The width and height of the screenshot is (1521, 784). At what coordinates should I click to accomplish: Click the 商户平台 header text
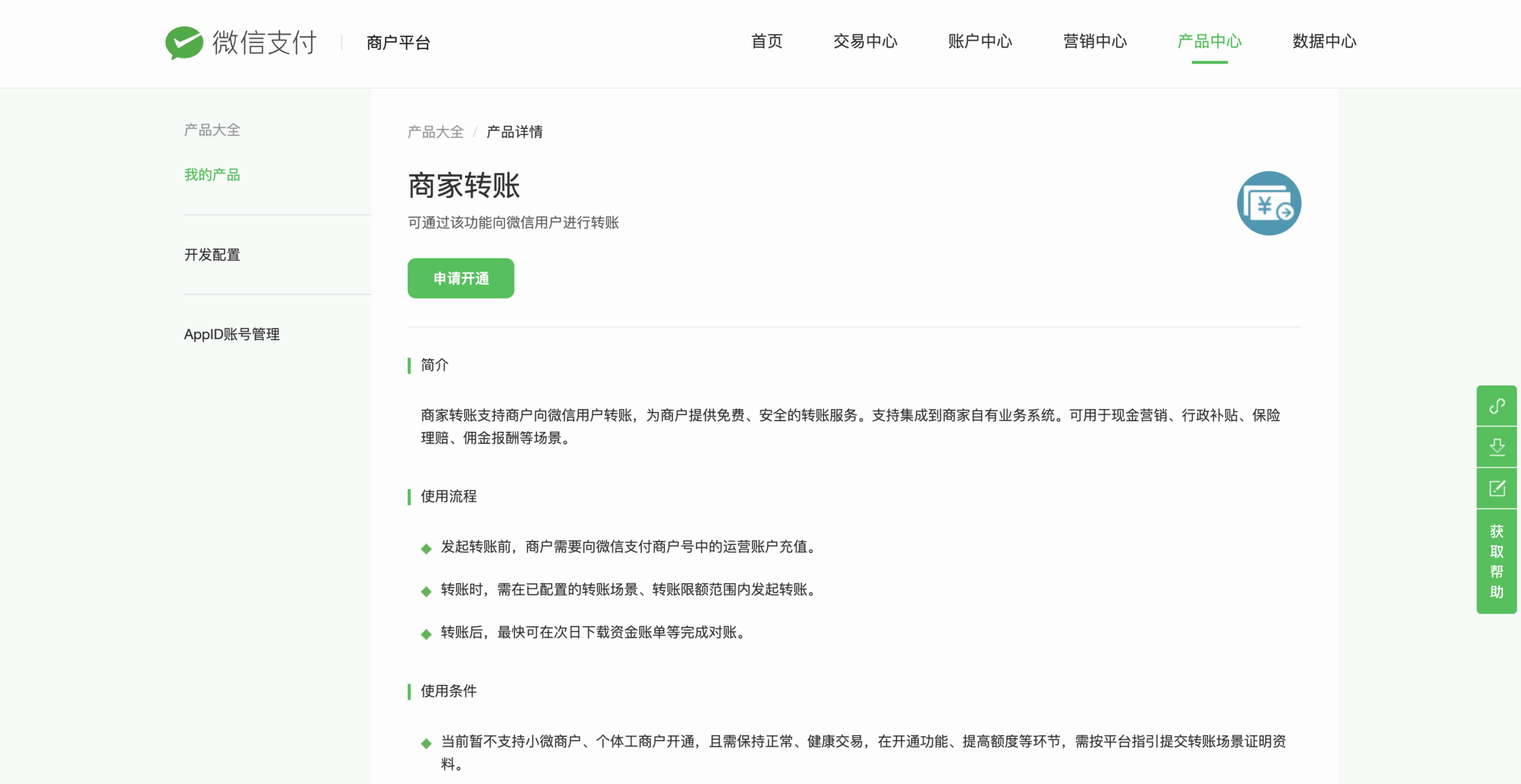[398, 42]
